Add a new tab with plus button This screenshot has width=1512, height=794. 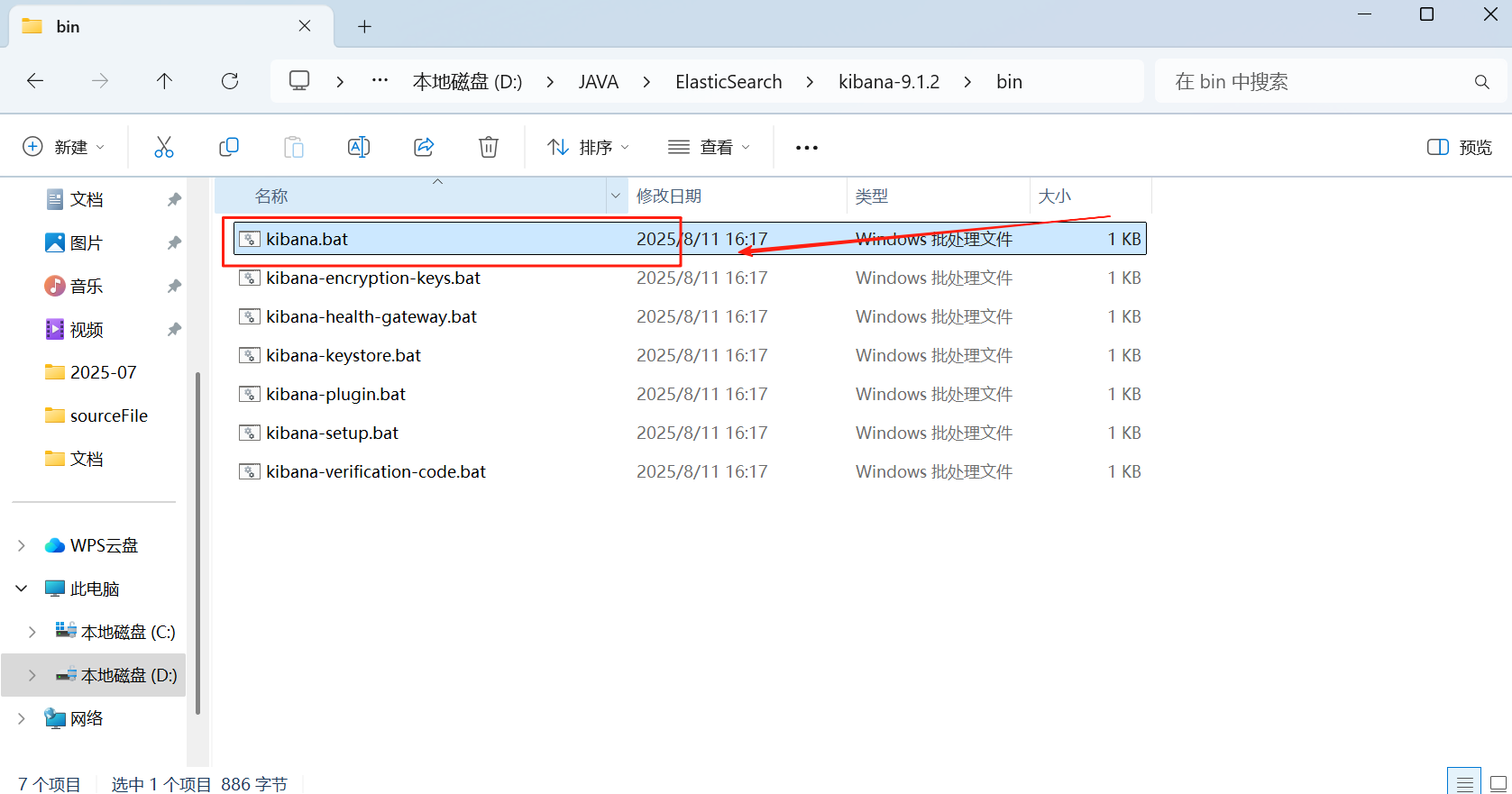click(x=364, y=26)
